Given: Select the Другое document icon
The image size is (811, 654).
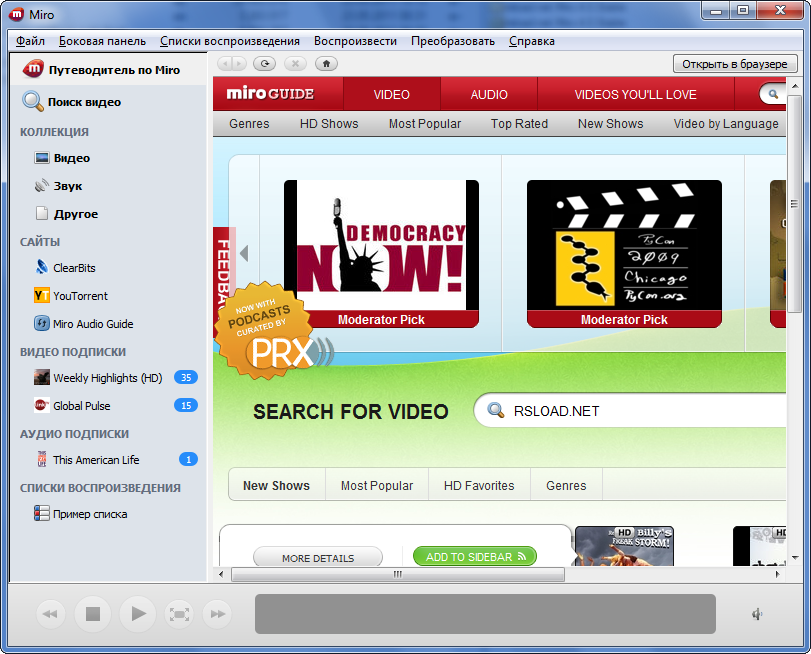Looking at the screenshot, I should [42, 213].
